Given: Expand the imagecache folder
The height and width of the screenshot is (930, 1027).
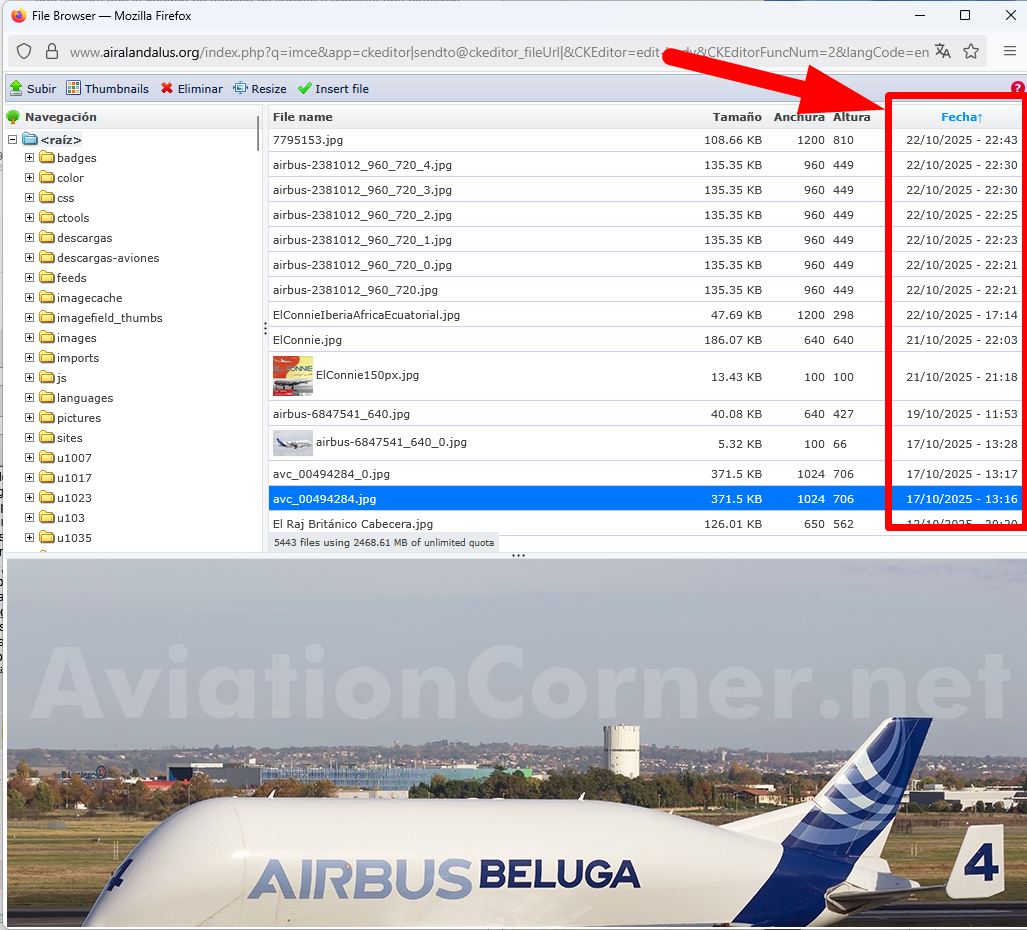Looking at the screenshot, I should [29, 298].
